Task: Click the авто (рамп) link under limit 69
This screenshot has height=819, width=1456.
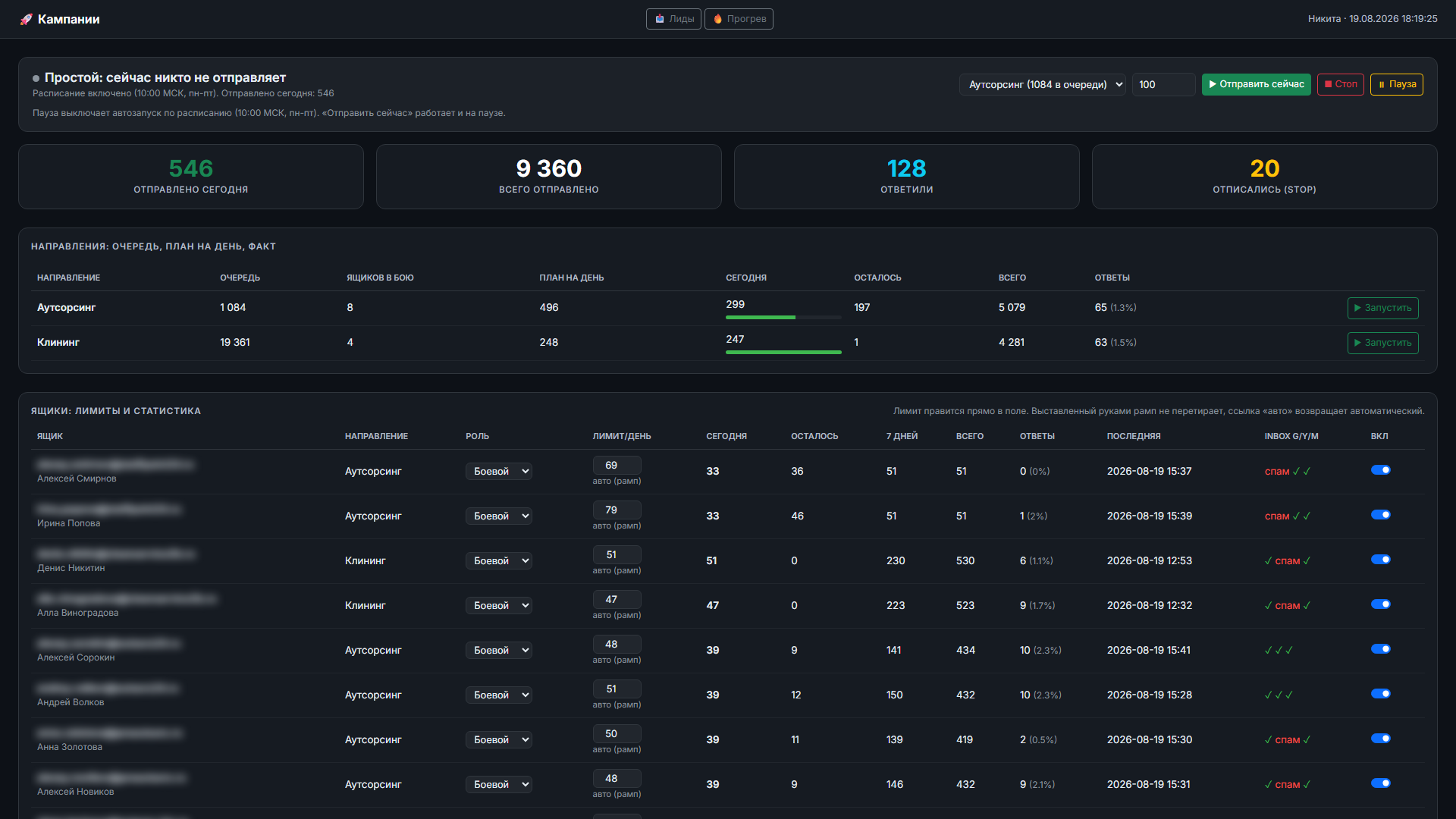Action: tap(617, 481)
